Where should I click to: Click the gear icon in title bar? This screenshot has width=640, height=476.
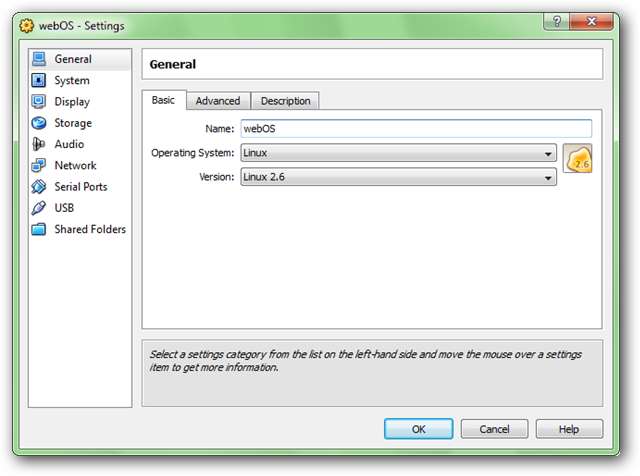27,26
